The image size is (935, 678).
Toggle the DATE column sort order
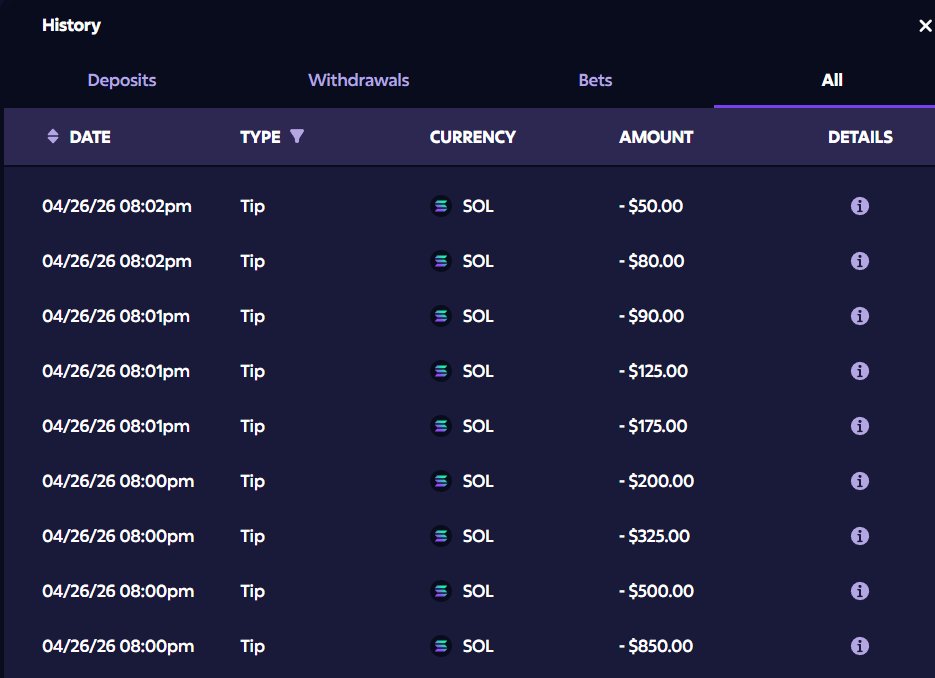point(52,137)
